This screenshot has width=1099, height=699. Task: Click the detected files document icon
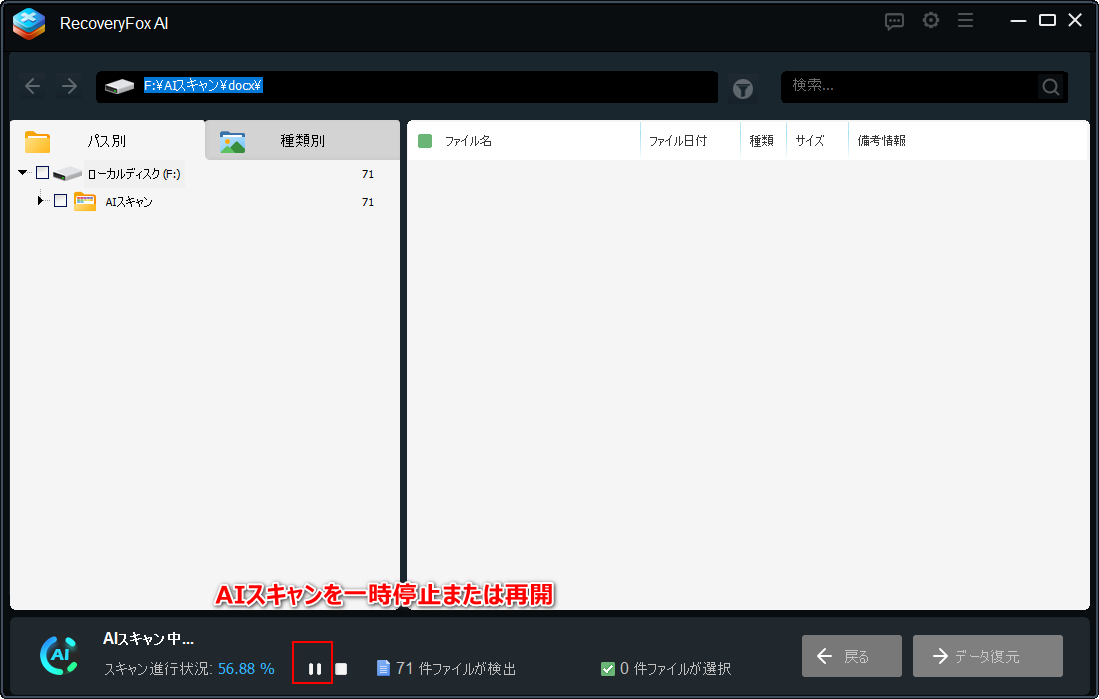(383, 668)
